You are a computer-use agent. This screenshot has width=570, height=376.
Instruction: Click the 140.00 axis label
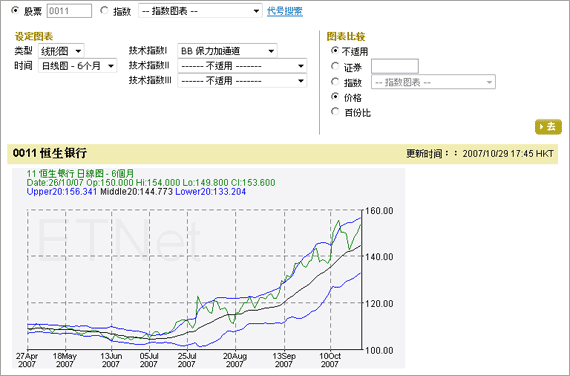(x=379, y=257)
